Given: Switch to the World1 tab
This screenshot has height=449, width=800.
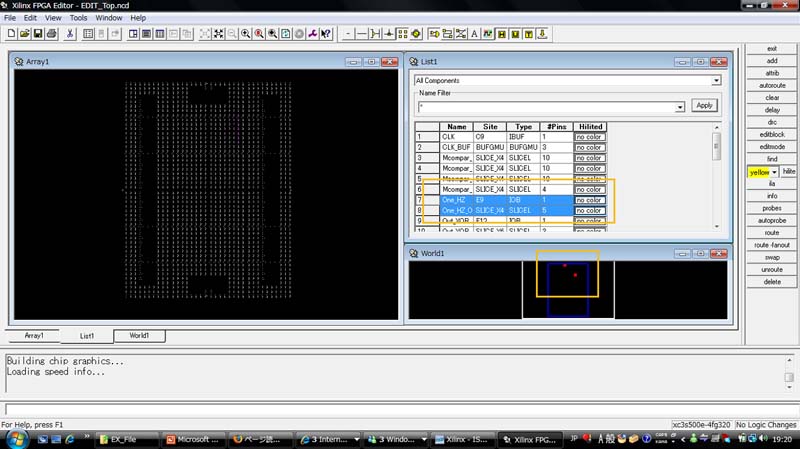Looking at the screenshot, I should pos(139,336).
